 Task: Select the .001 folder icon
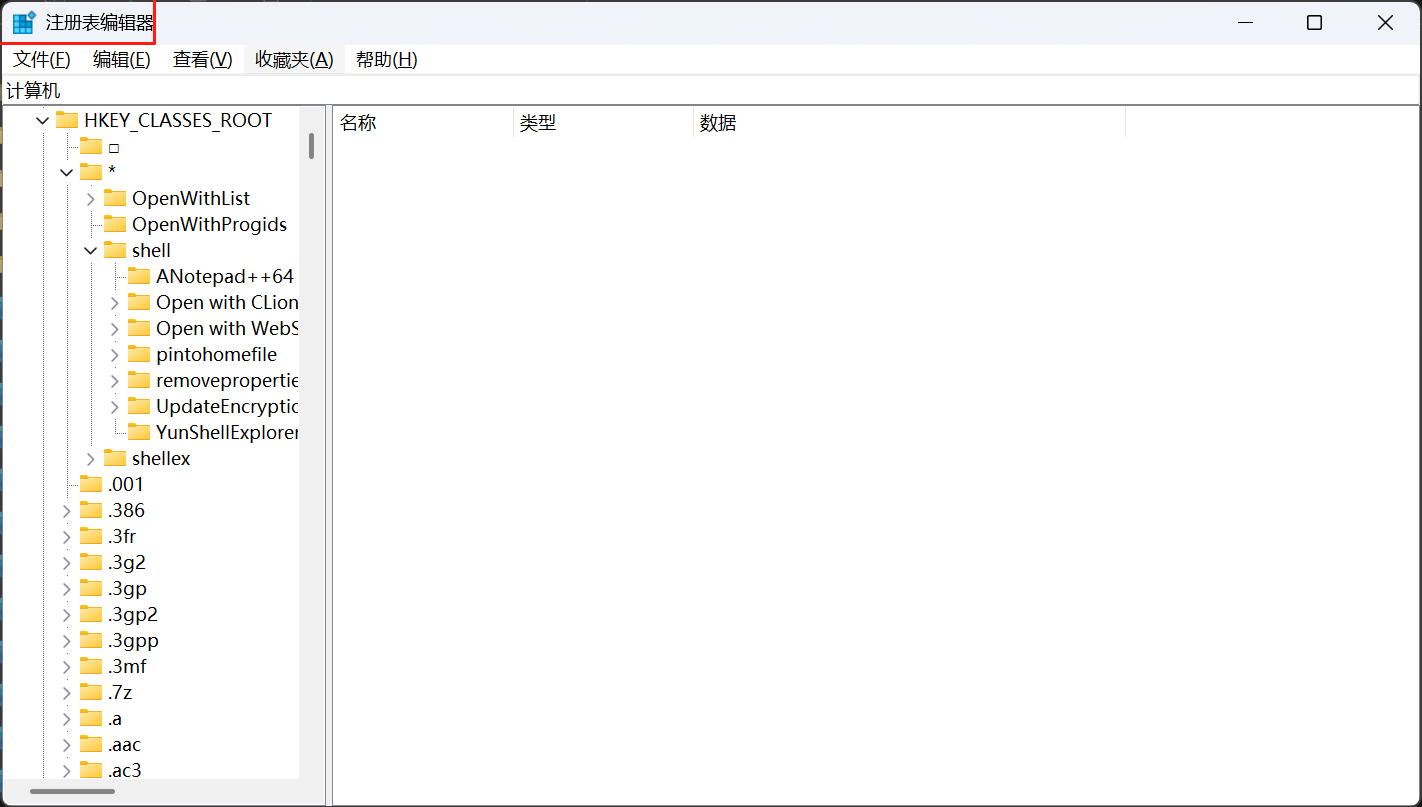point(91,484)
